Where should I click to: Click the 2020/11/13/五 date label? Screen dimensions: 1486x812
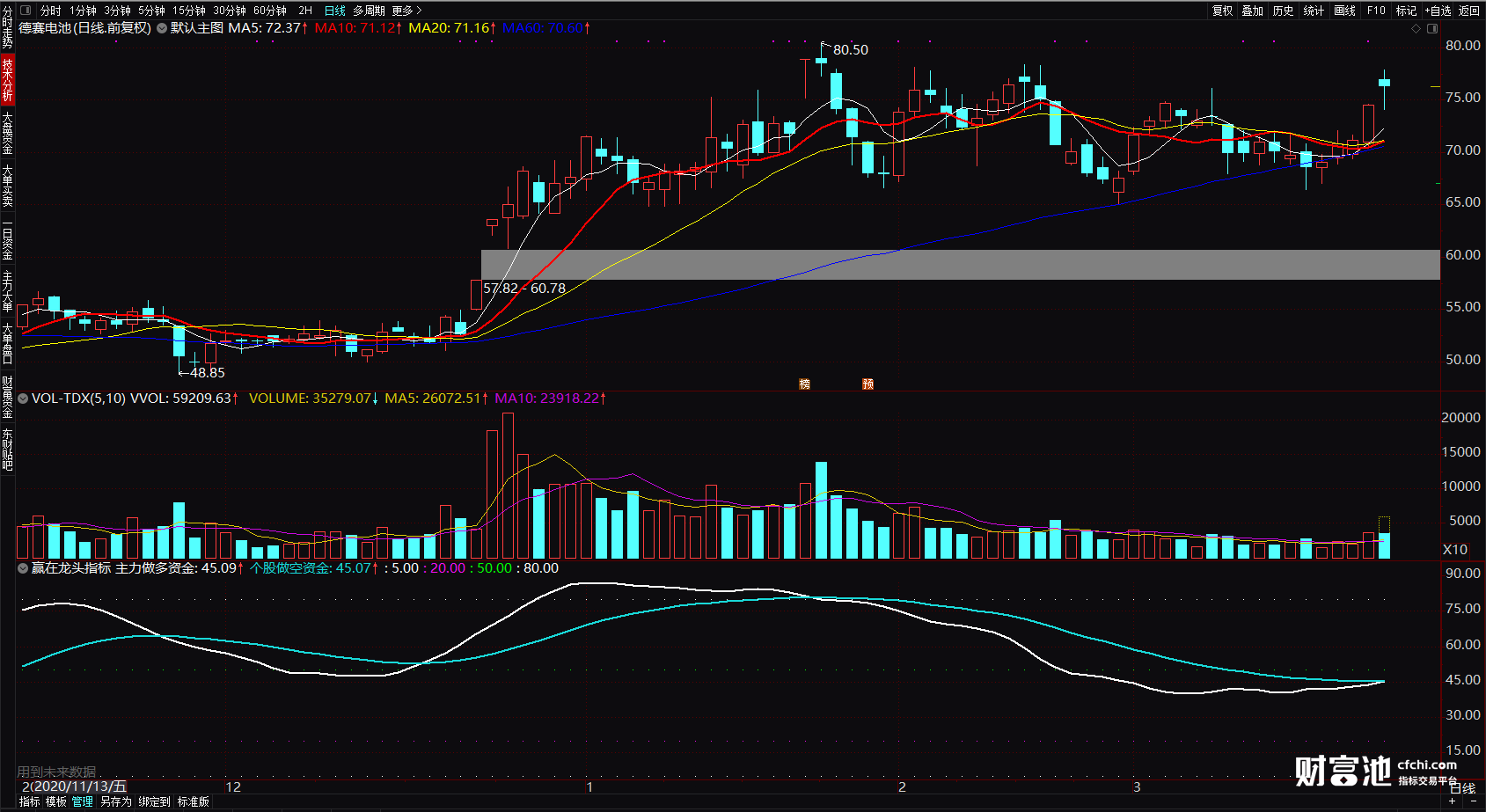point(79,786)
